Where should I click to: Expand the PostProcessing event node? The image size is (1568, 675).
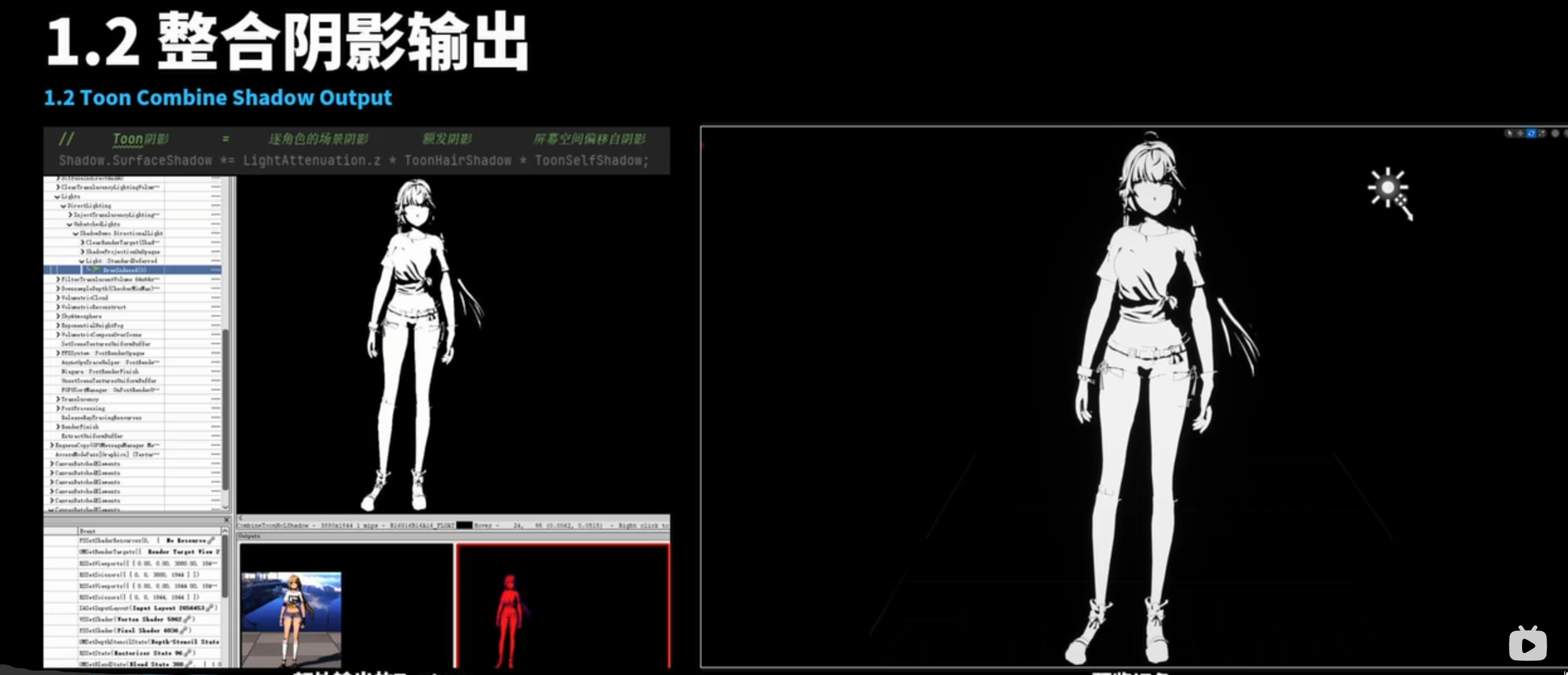point(58,408)
